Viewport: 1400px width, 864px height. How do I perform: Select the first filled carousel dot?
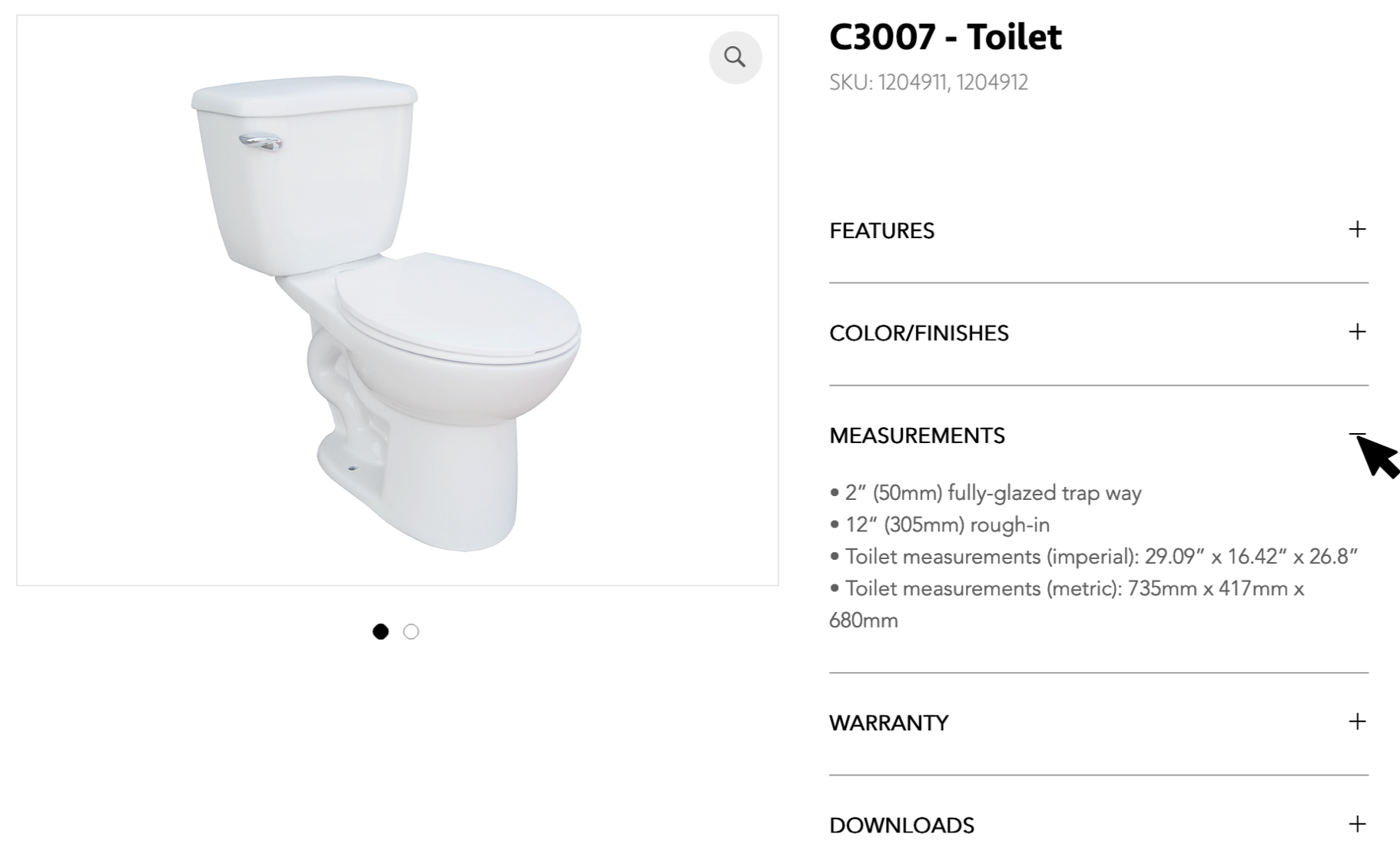(x=380, y=631)
